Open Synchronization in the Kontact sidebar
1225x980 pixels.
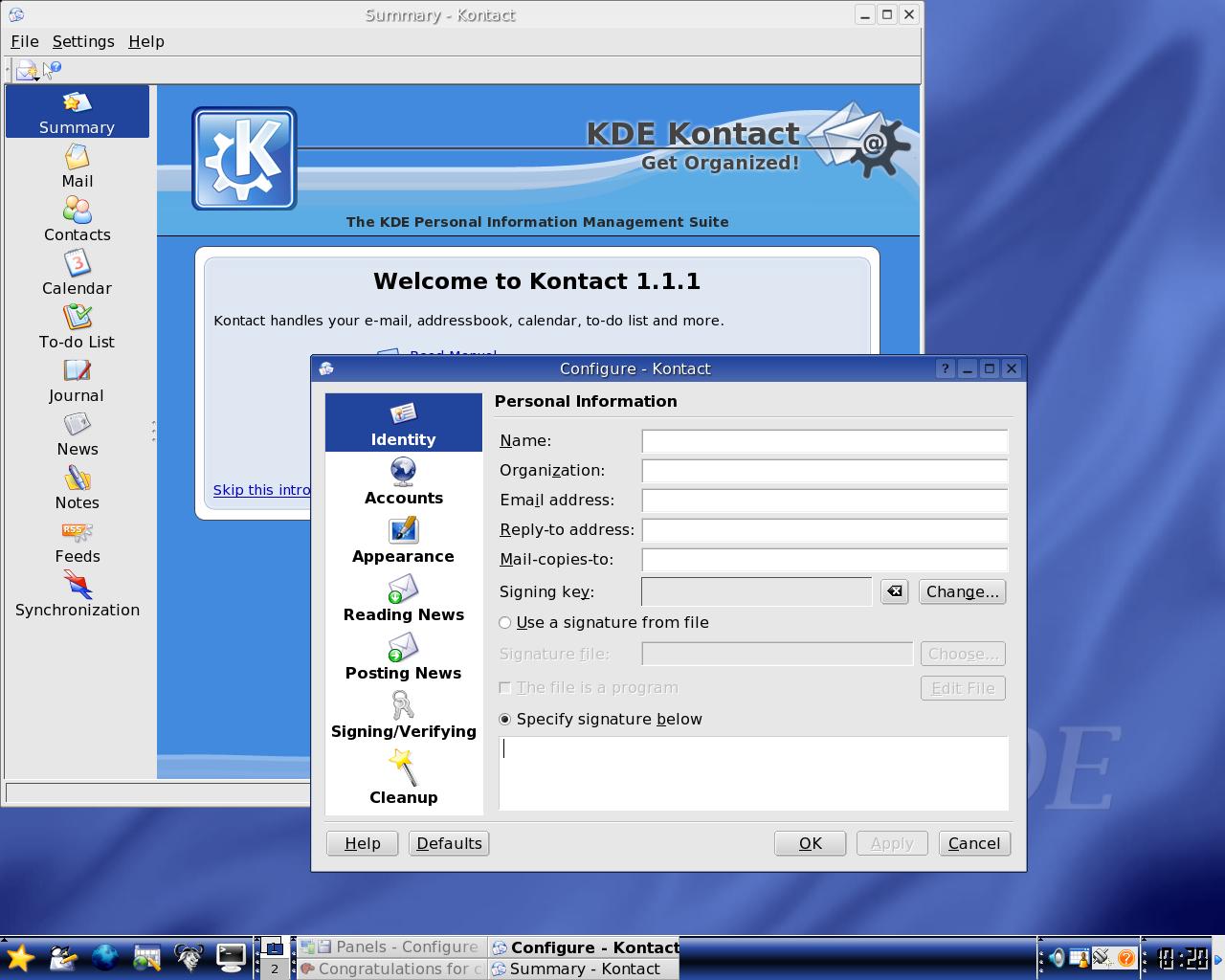click(78, 594)
